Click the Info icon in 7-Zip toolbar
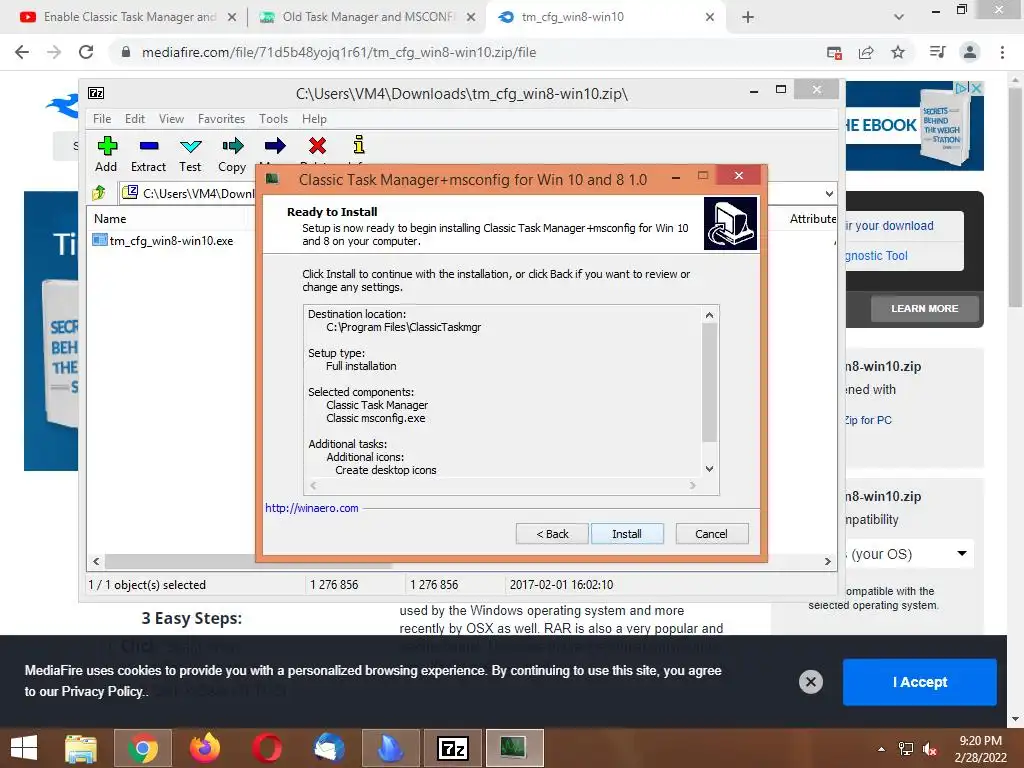 click(359, 145)
